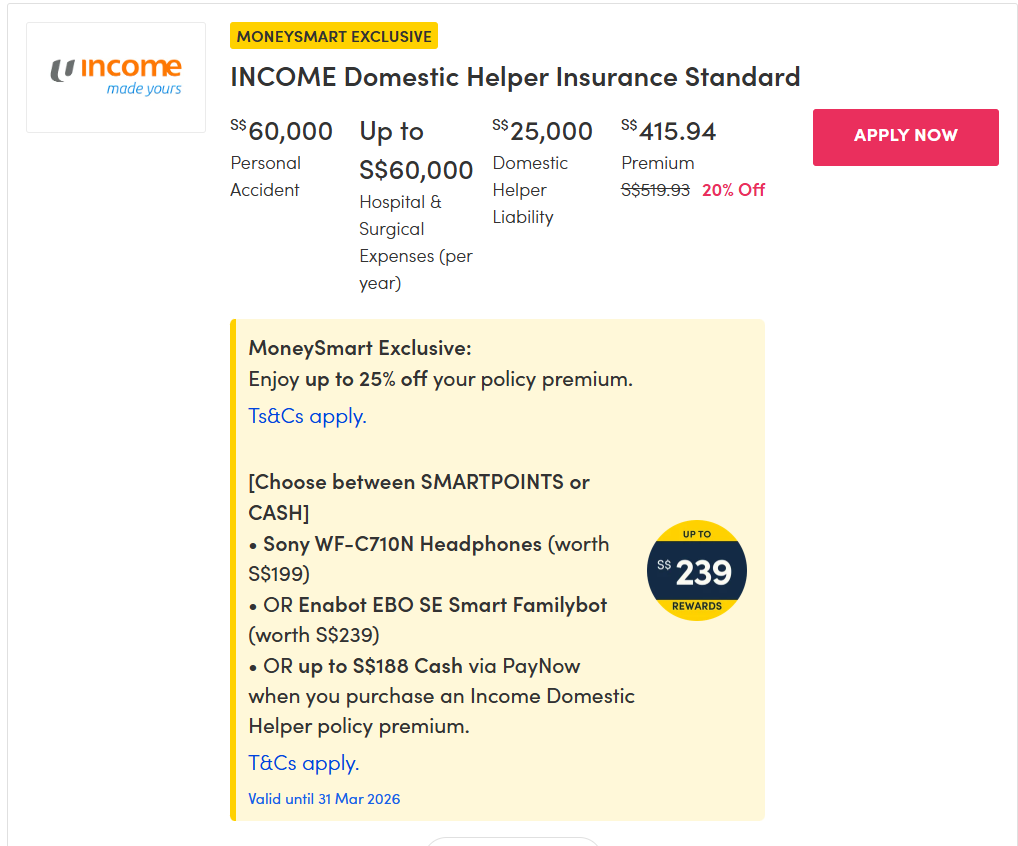Click the yellow MONEYSMART EXCLUSIVE tag
The height and width of the screenshot is (846, 1018).
coord(334,37)
